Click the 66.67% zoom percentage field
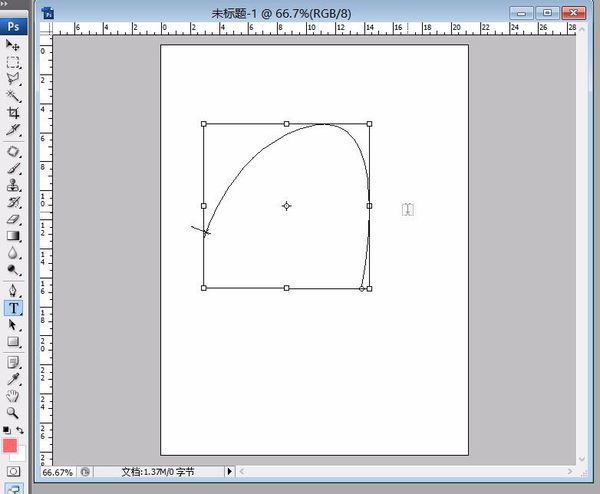Viewport: 600px width, 494px height. click(x=58, y=471)
